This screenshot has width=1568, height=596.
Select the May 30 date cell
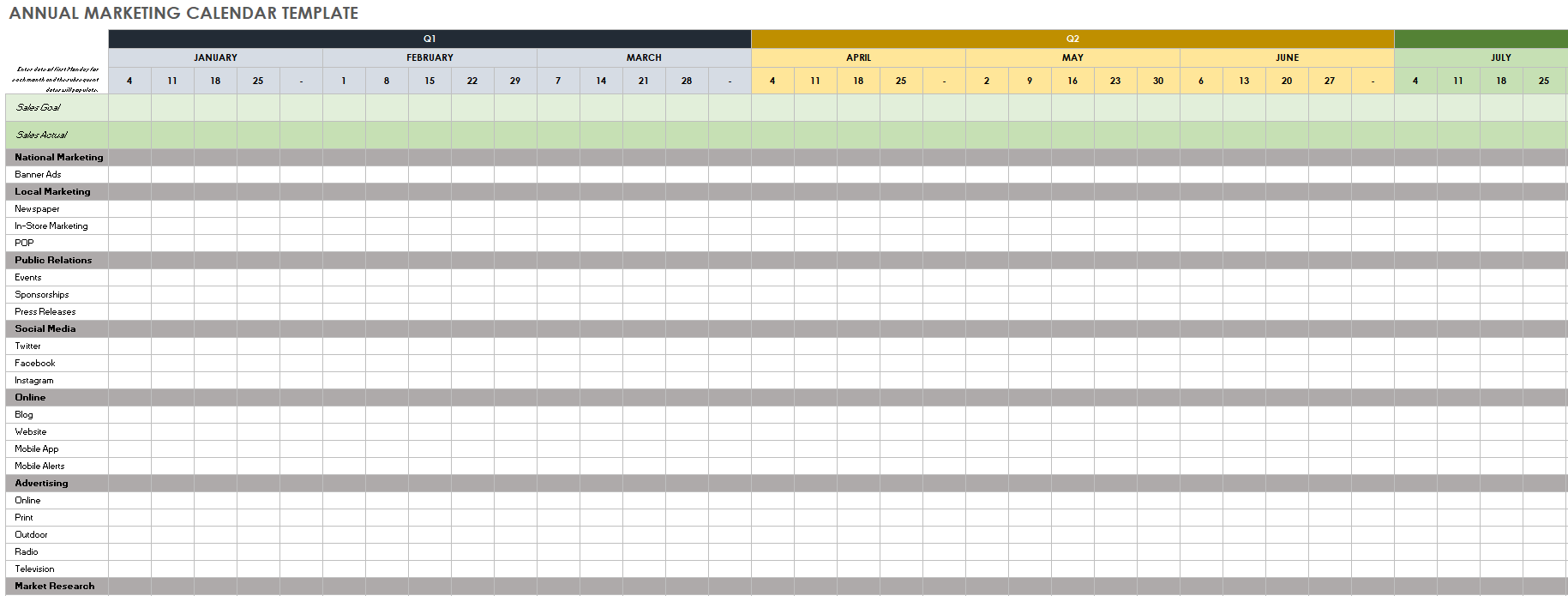click(x=1158, y=81)
